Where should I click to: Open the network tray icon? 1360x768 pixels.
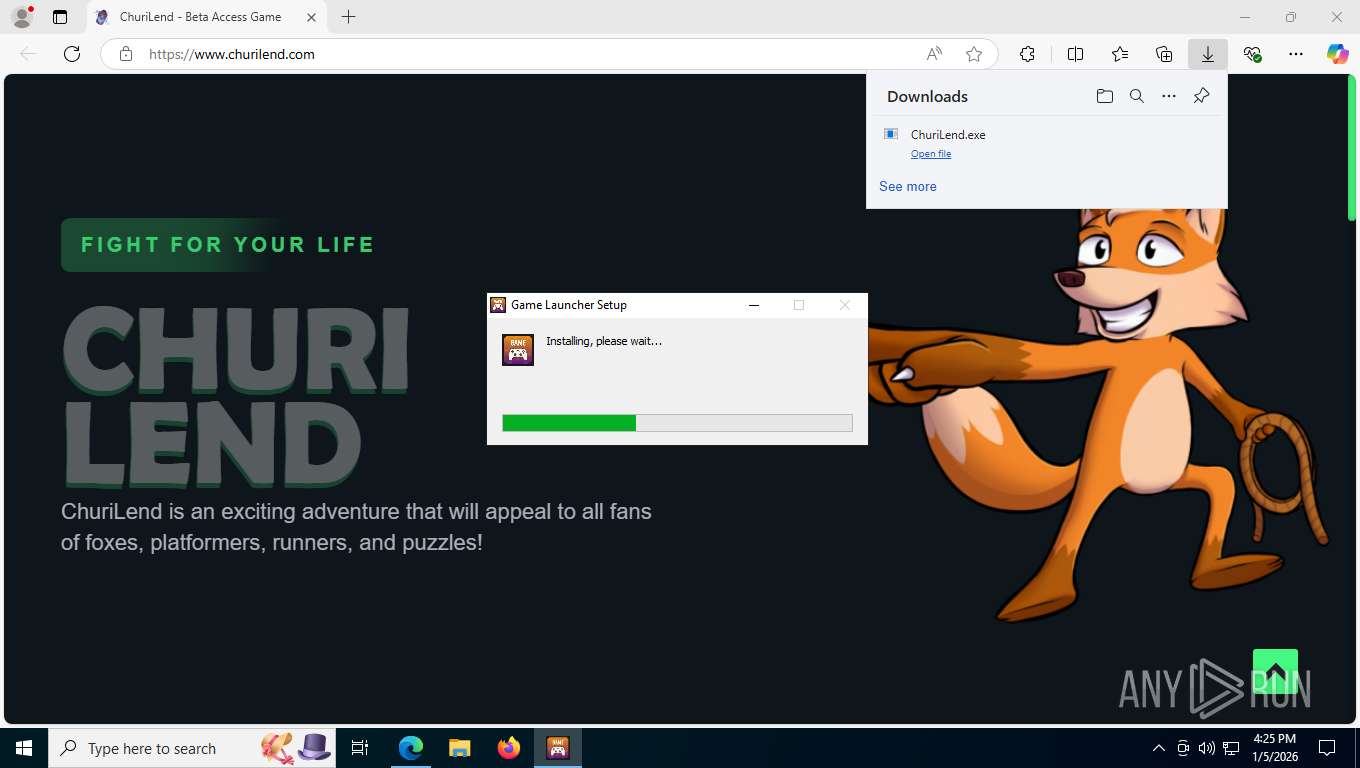tap(1231, 748)
